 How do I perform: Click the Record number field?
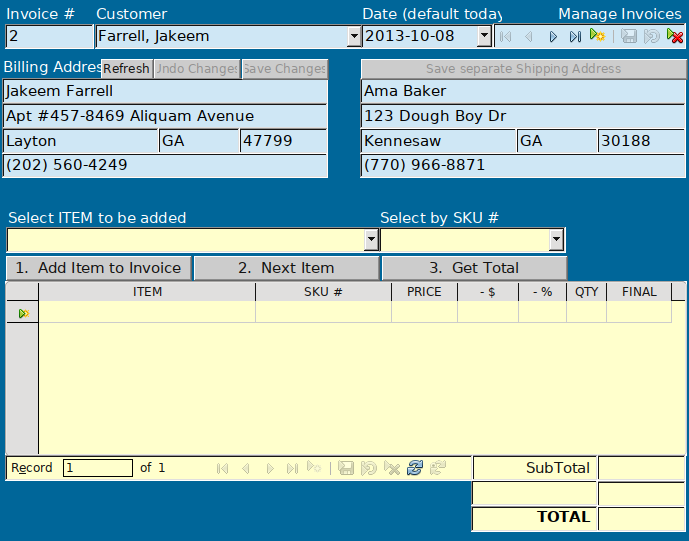click(x=97, y=468)
